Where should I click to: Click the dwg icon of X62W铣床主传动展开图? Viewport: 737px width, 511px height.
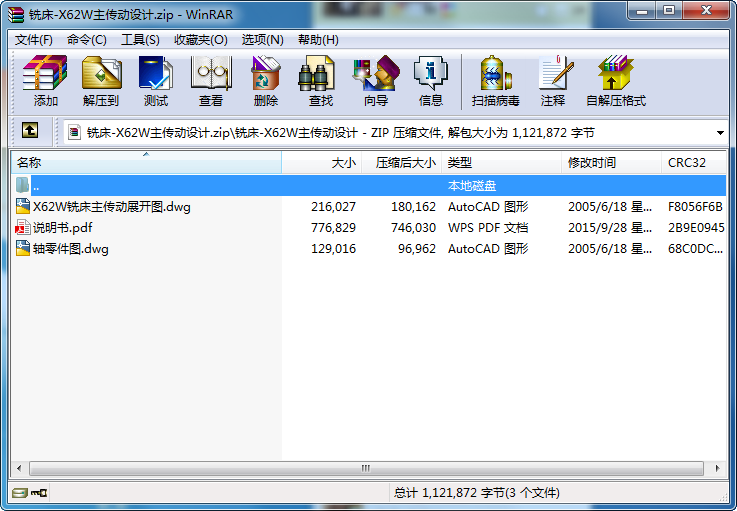pyautogui.click(x=23, y=206)
